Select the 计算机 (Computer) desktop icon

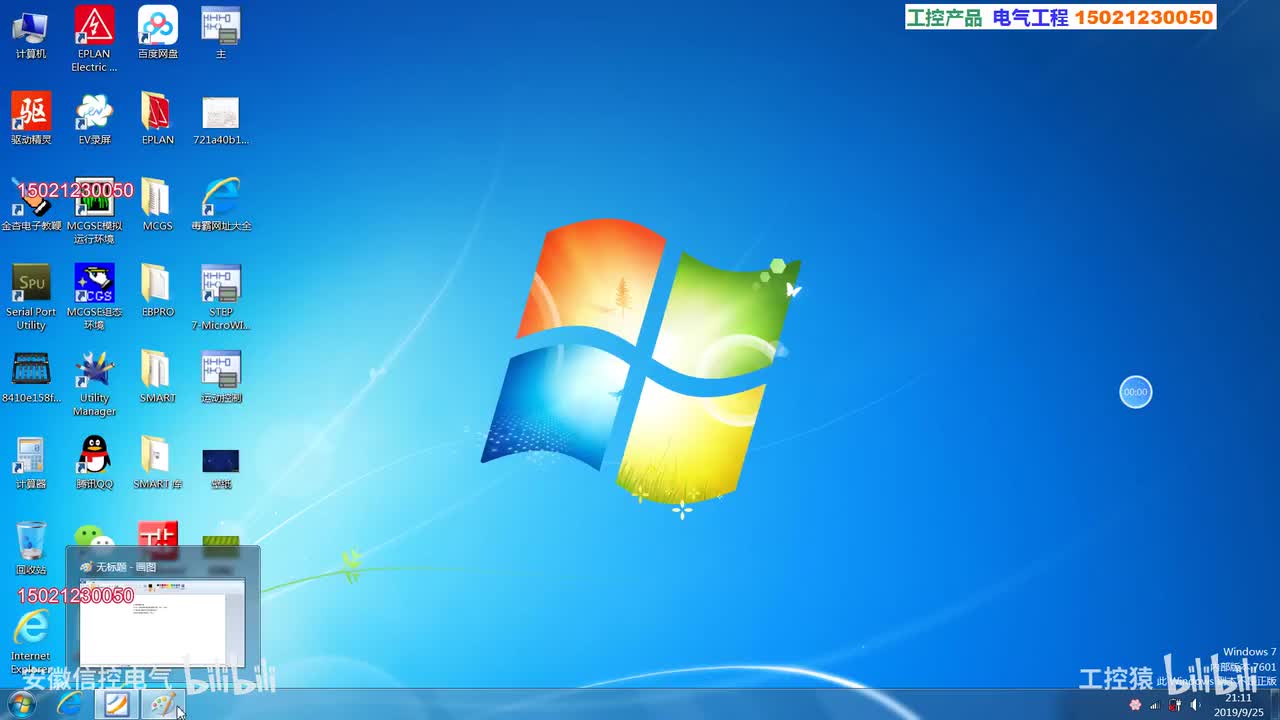point(31,33)
